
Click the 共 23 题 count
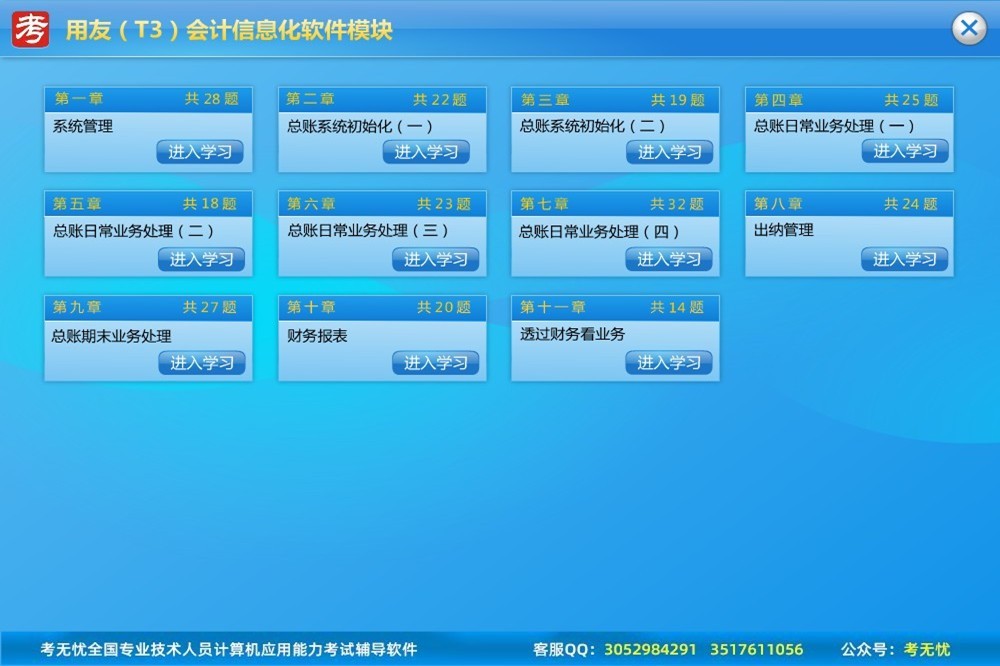click(444, 204)
